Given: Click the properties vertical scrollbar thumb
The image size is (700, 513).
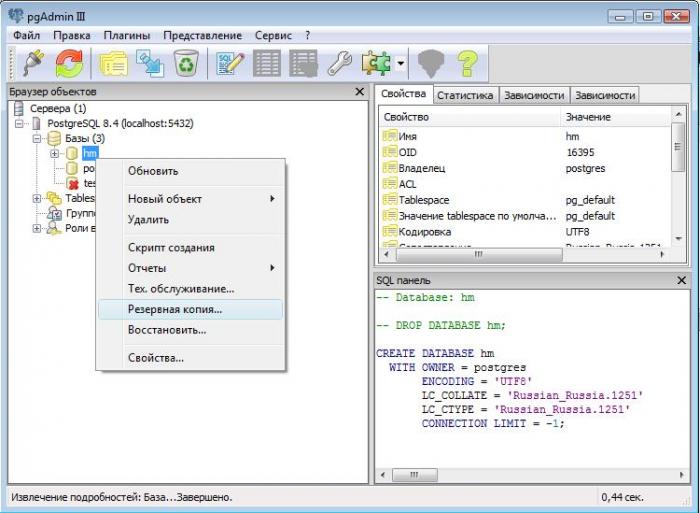Looking at the screenshot, I should [x=678, y=147].
